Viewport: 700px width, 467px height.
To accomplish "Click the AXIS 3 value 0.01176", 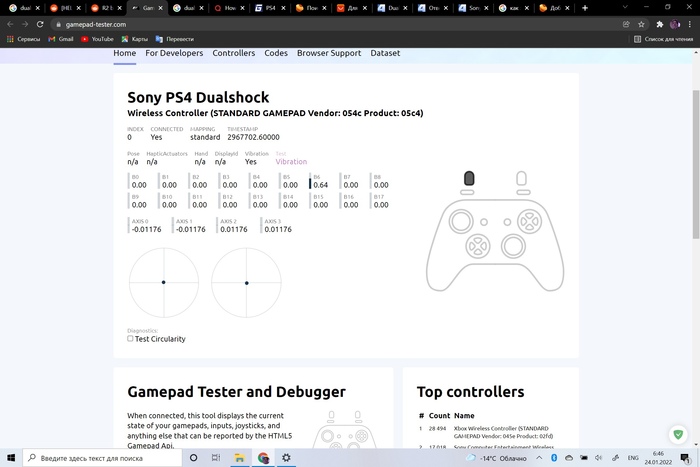I will pos(278,229).
